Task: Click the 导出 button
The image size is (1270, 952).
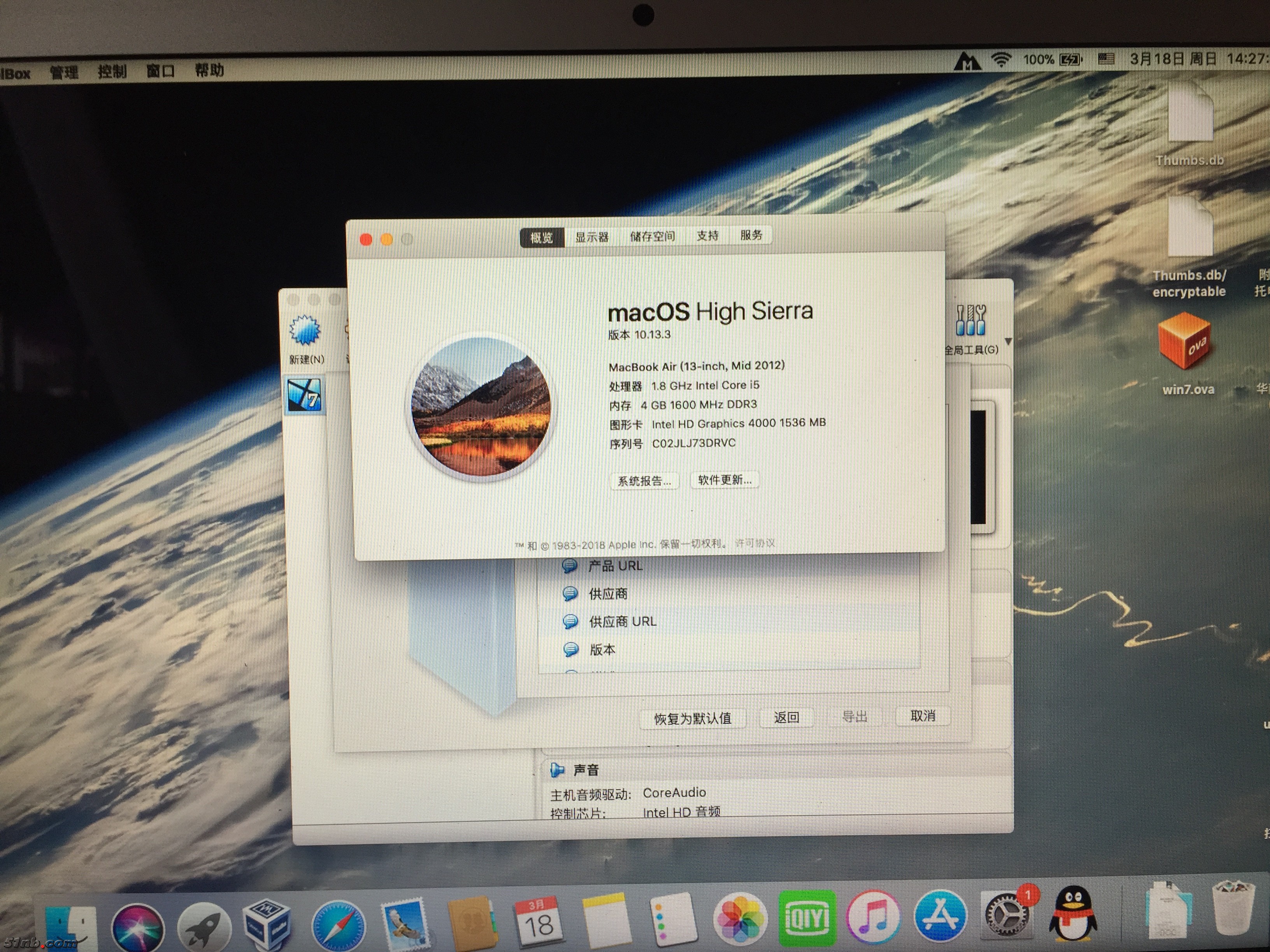Action: pos(854,717)
